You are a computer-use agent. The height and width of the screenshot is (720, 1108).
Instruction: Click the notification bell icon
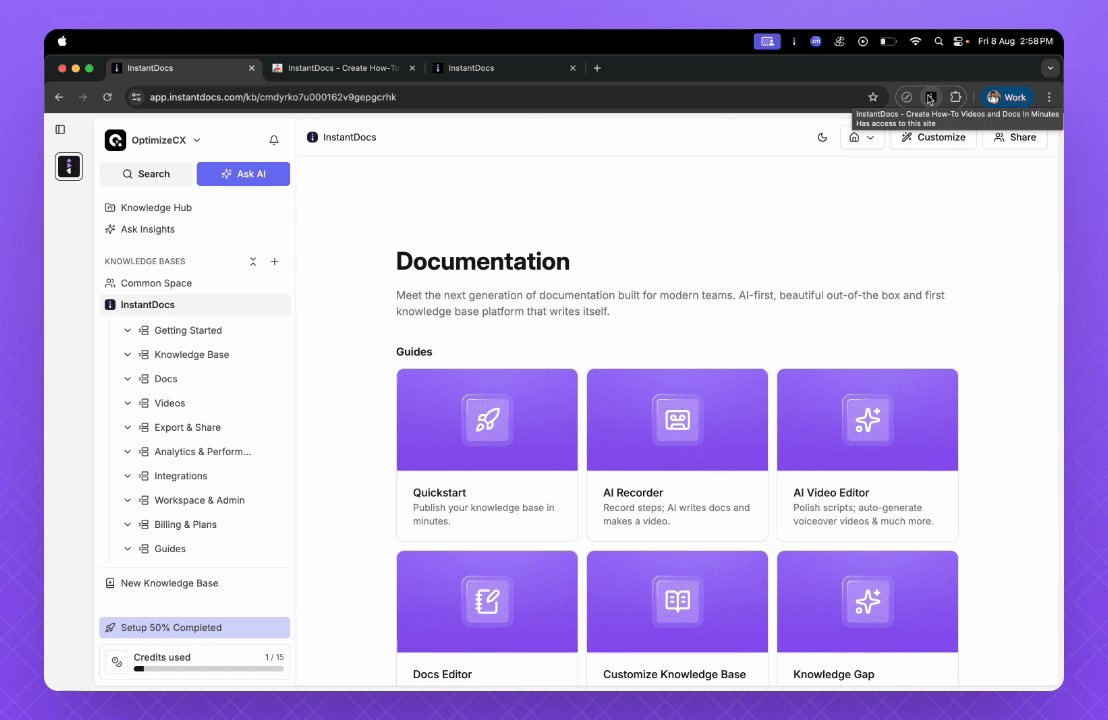274,141
